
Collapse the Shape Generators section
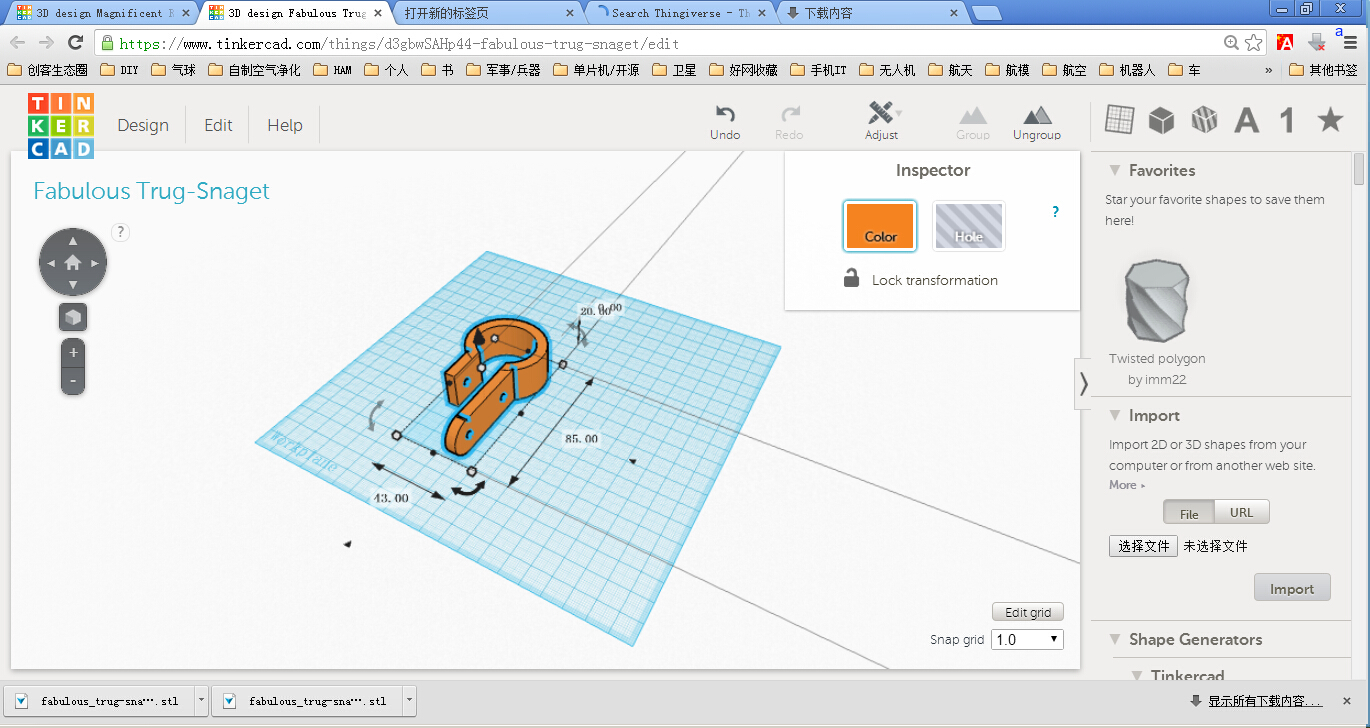click(x=1115, y=640)
